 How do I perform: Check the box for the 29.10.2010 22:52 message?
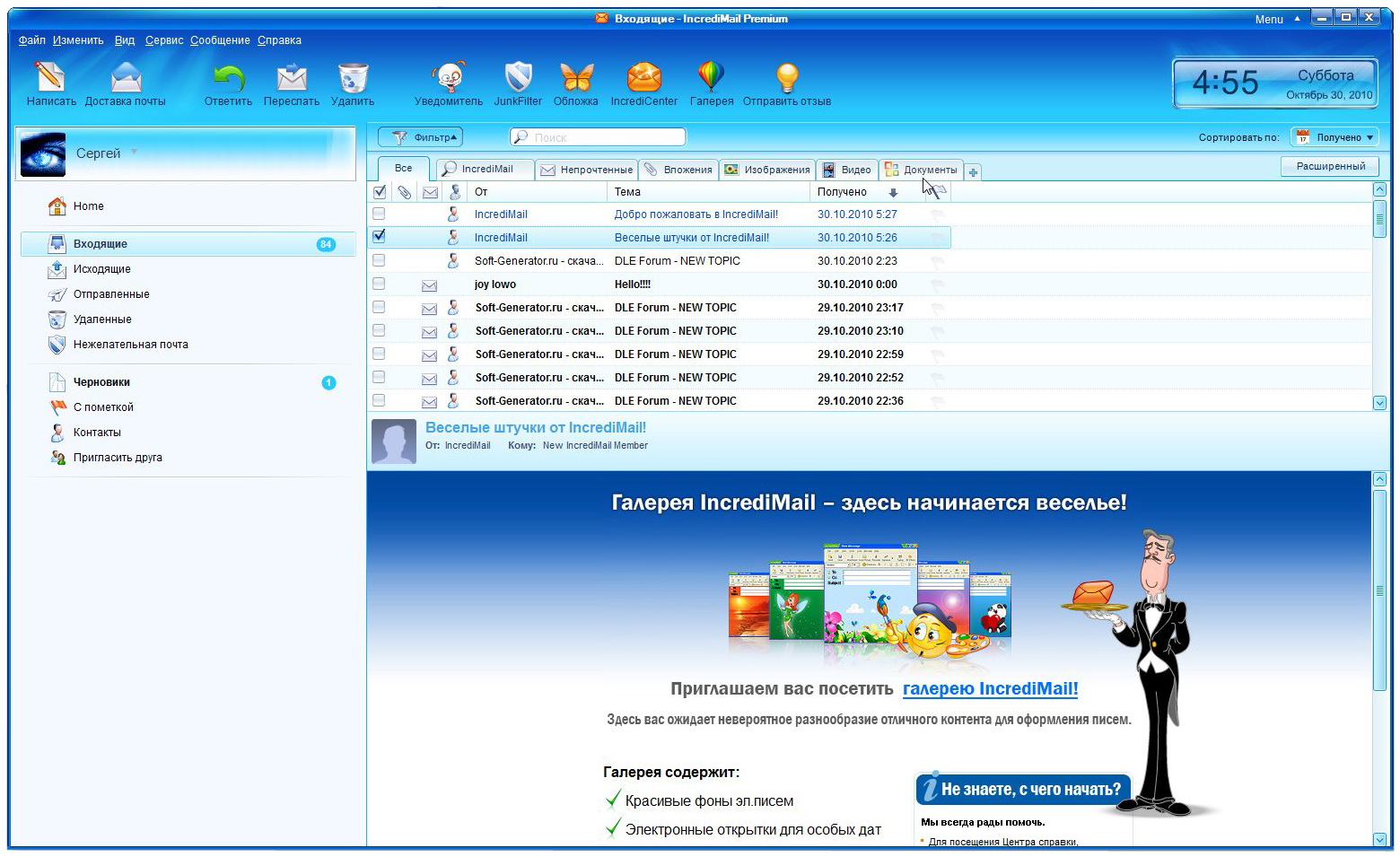(x=379, y=378)
